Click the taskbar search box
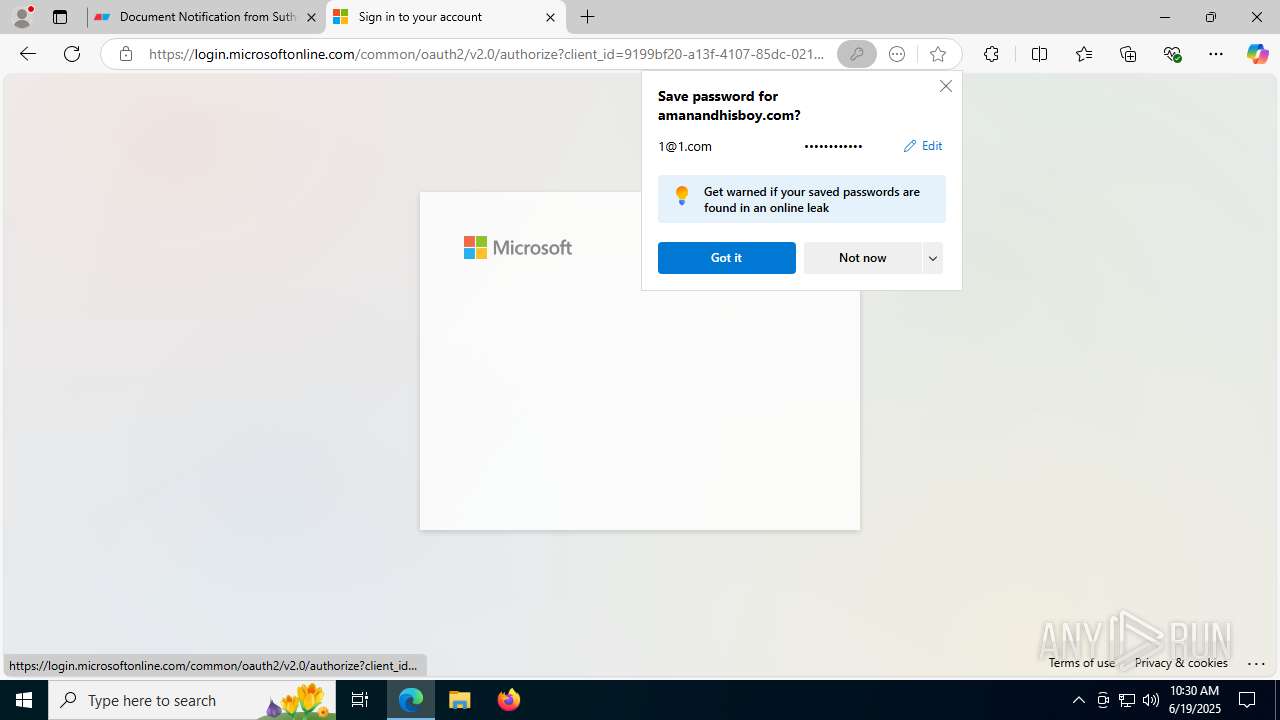Screen dimensions: 1280x720 [191, 700]
